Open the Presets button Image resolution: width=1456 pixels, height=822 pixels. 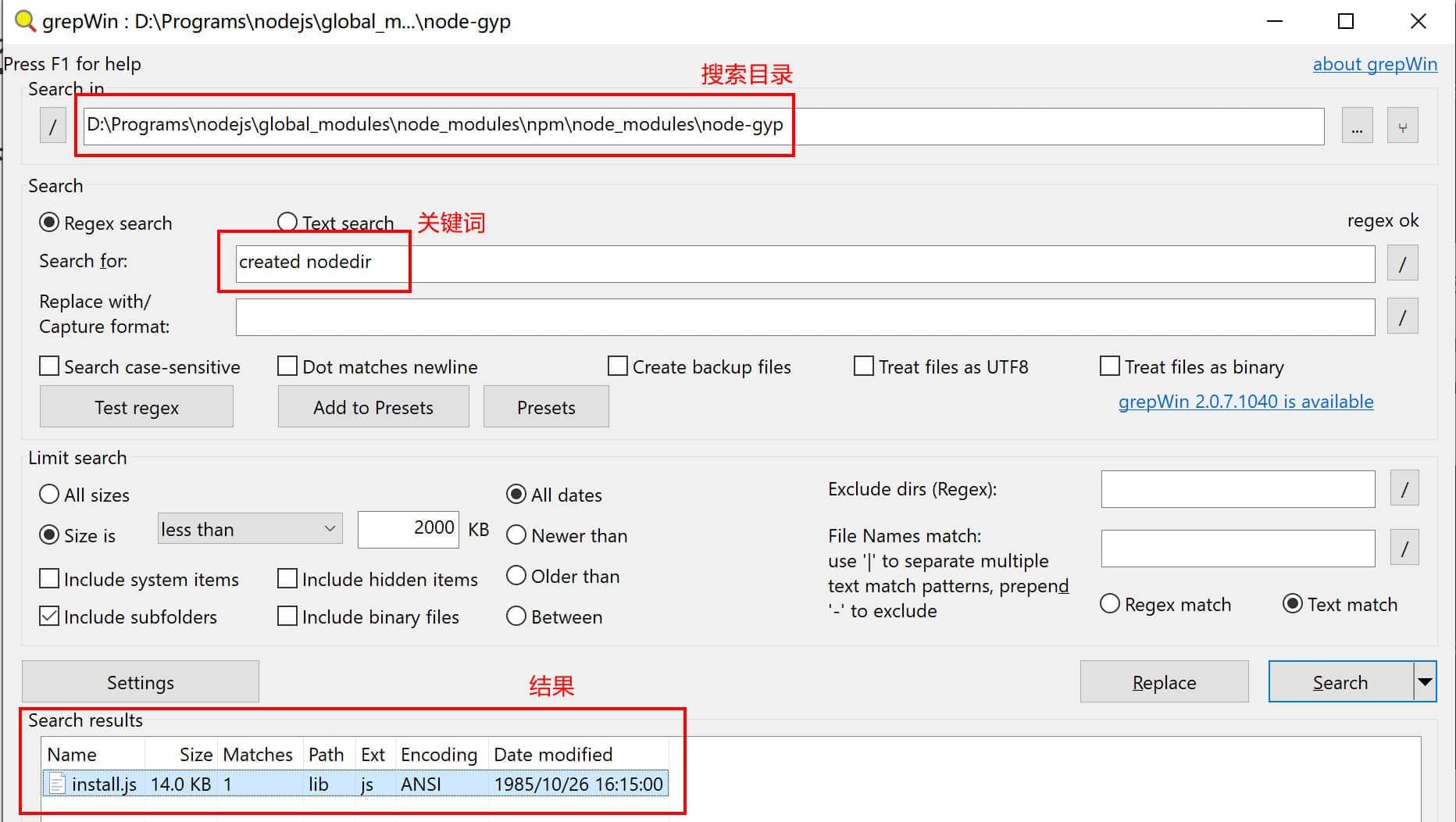click(546, 407)
